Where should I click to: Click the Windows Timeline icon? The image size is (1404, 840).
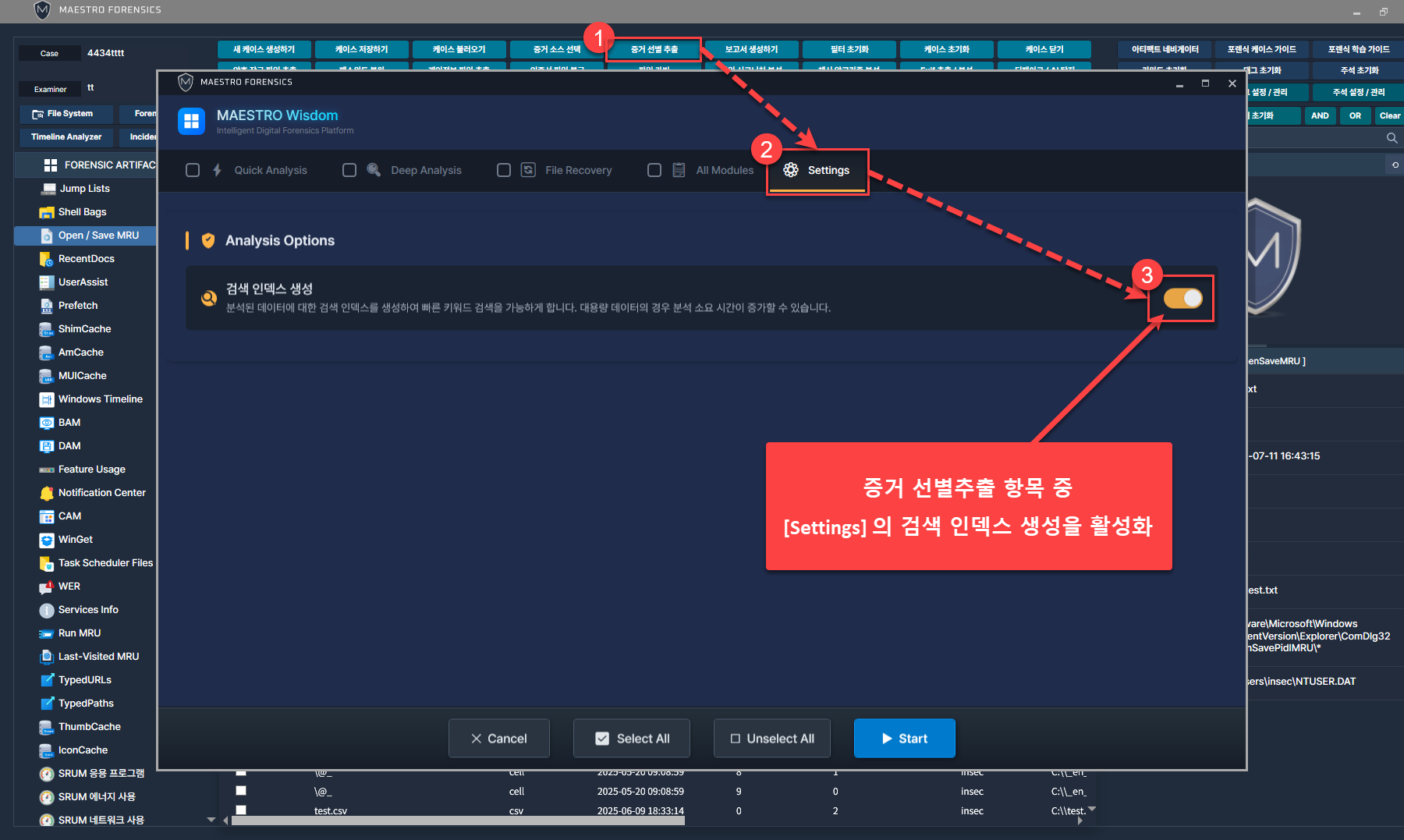click(47, 399)
